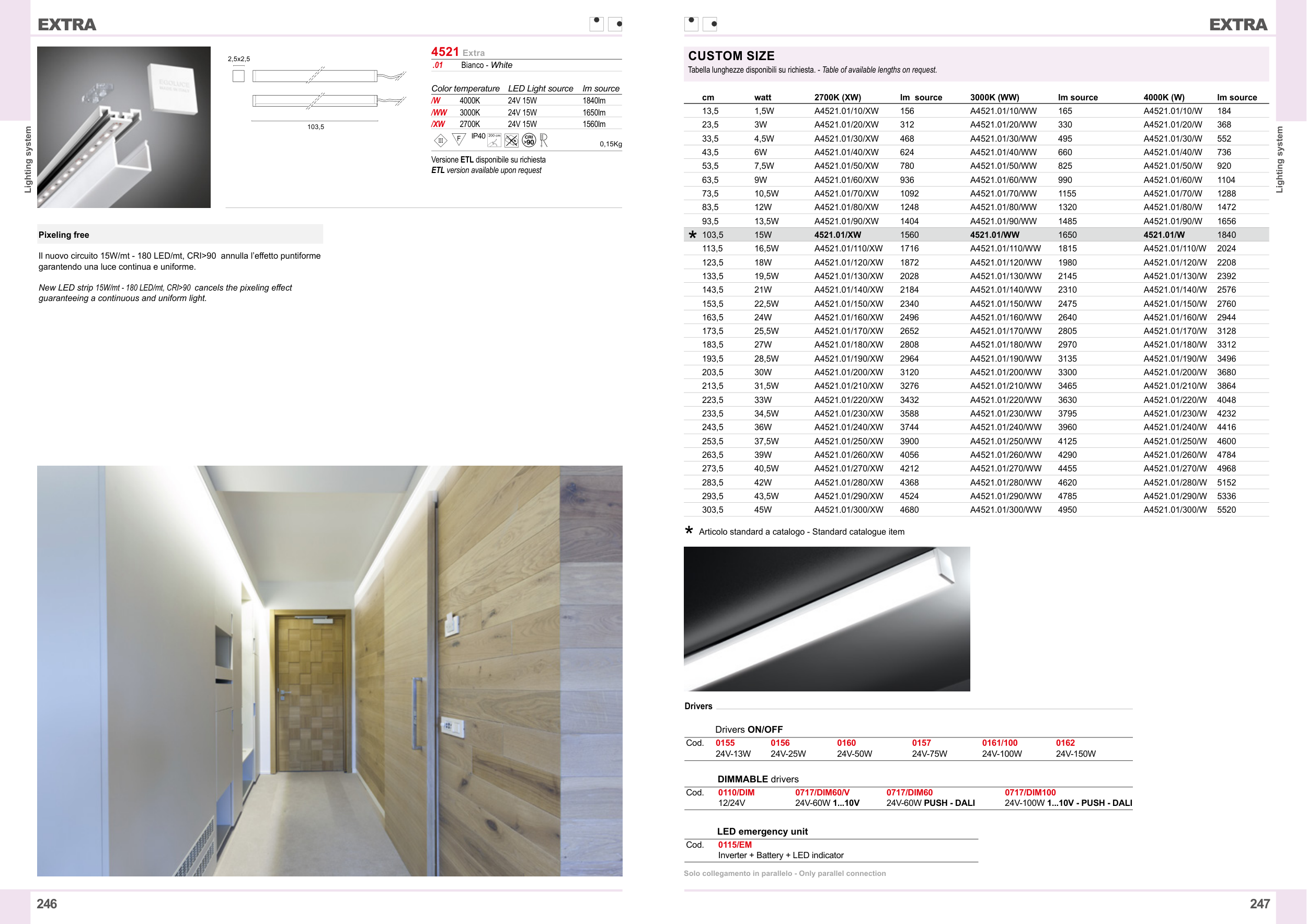The image size is (1307, 924).
Task: Click emergency unit code 0115/EM
Action: 735,845
